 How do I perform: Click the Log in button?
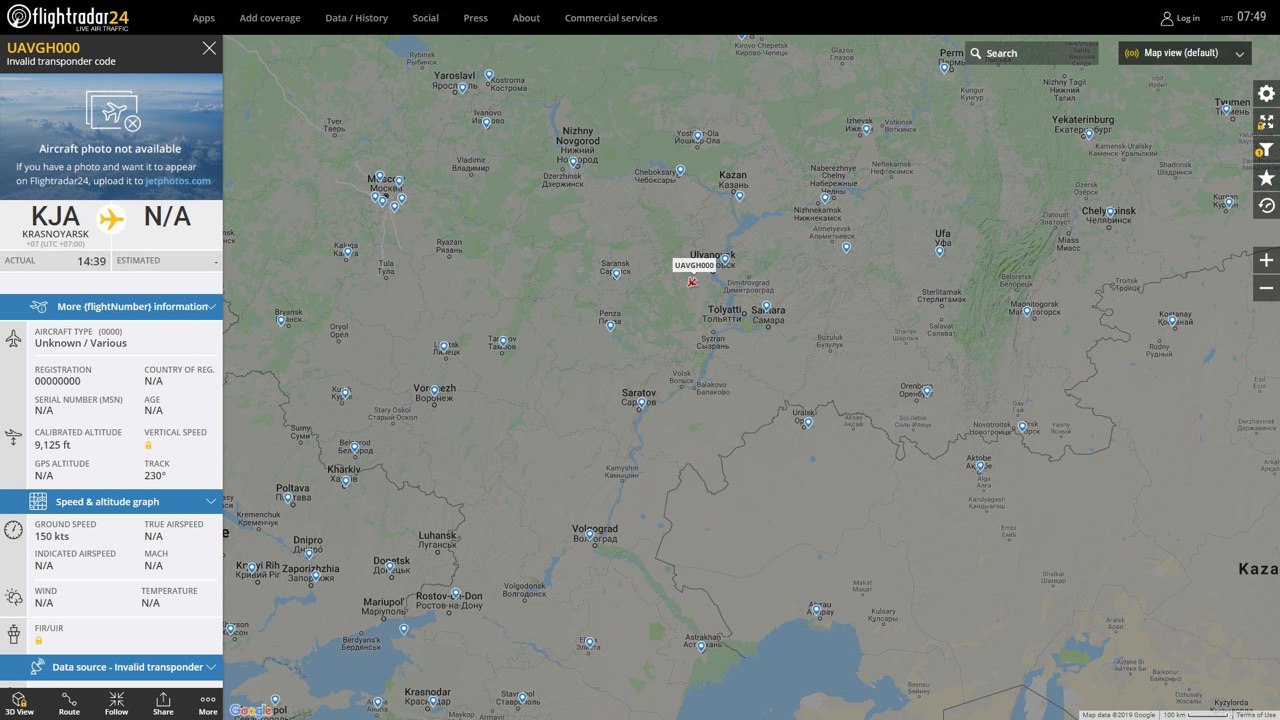coord(1180,18)
